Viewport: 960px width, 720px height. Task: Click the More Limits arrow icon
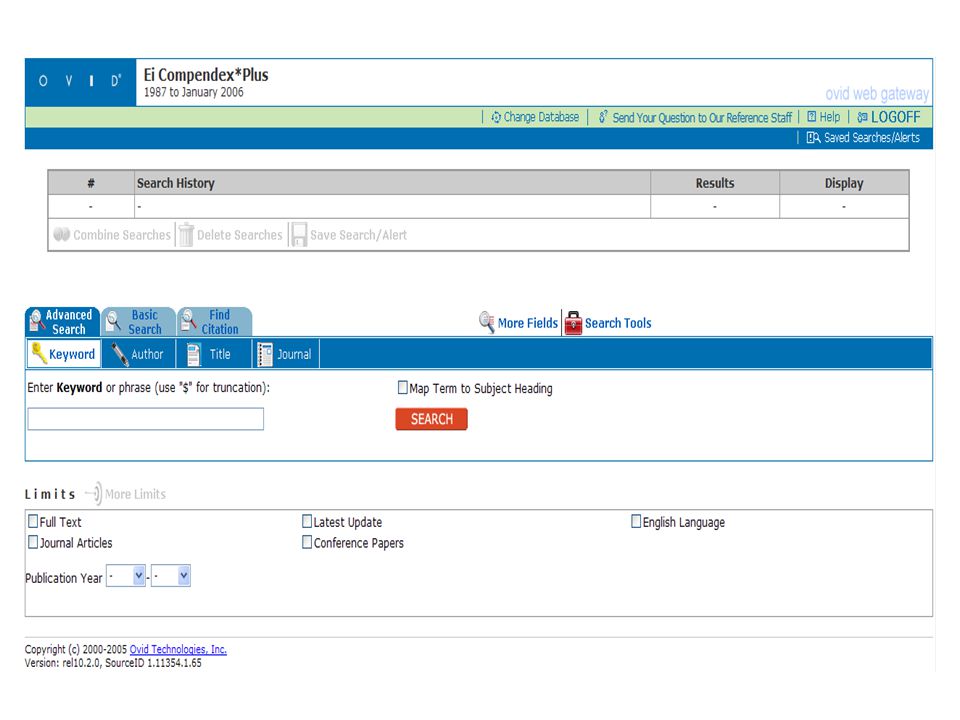94,493
